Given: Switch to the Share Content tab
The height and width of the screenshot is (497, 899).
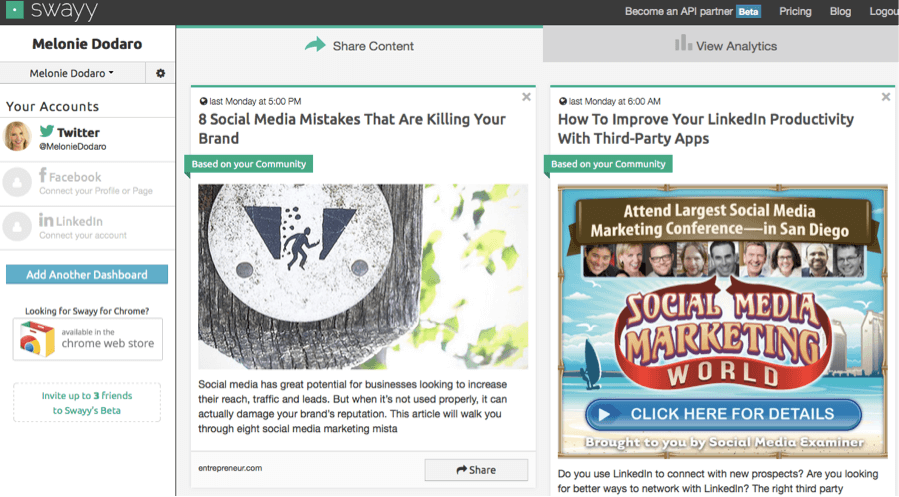Looking at the screenshot, I should coord(359,46).
